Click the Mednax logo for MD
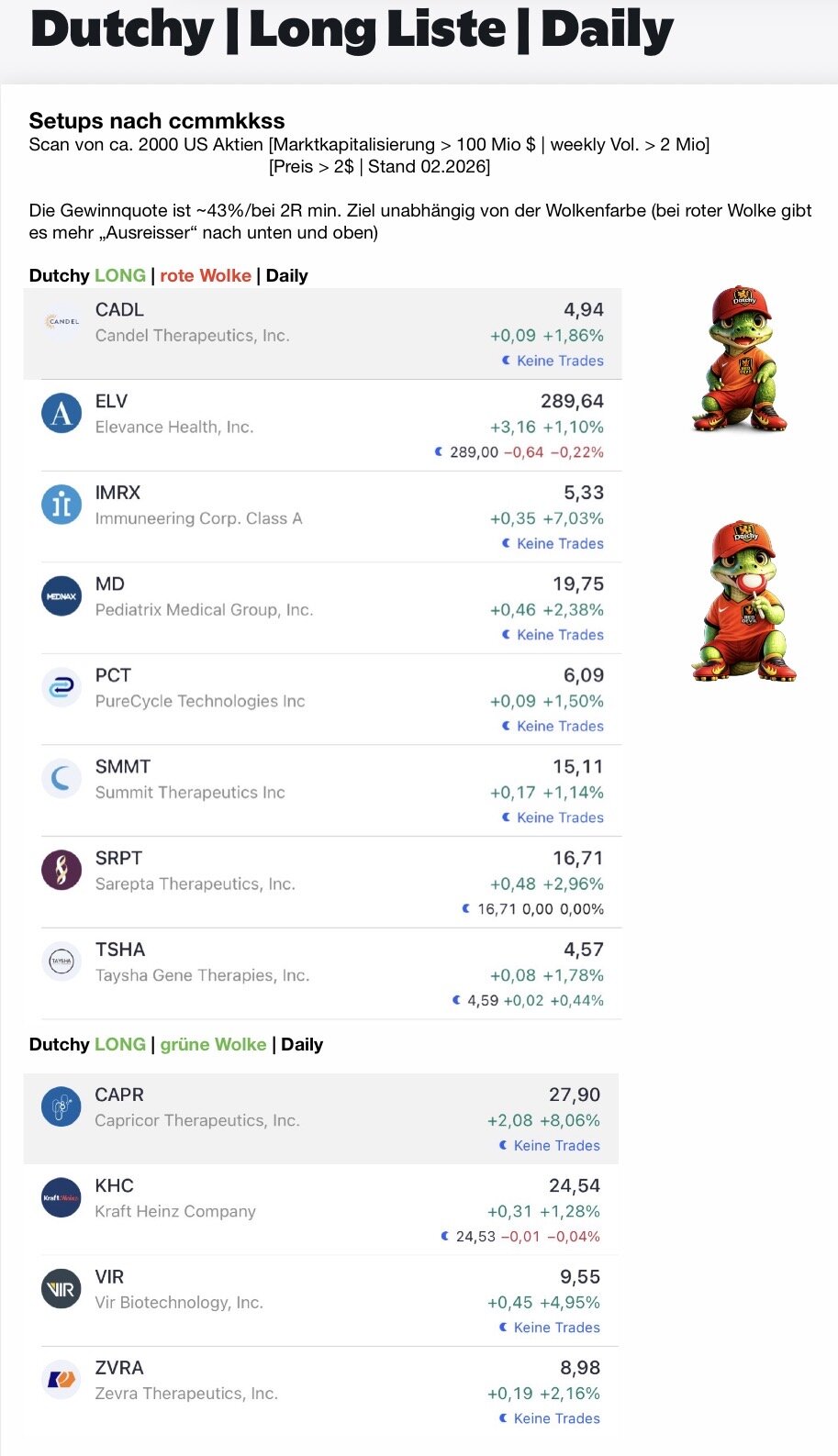838x1456 pixels. [x=61, y=596]
